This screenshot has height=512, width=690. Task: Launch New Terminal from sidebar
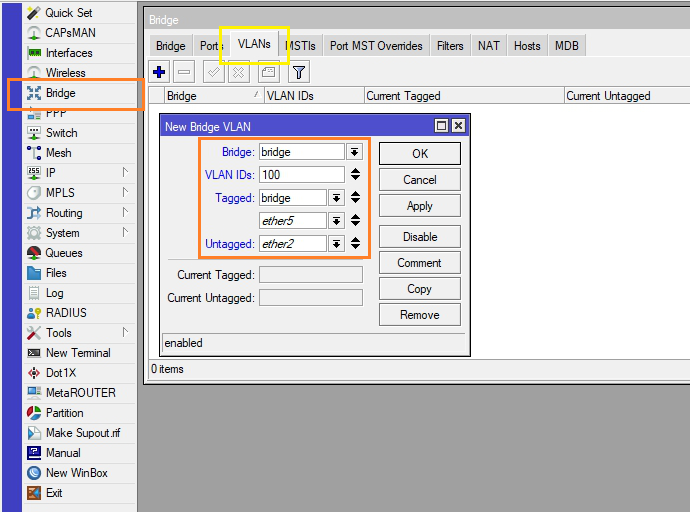(77, 353)
